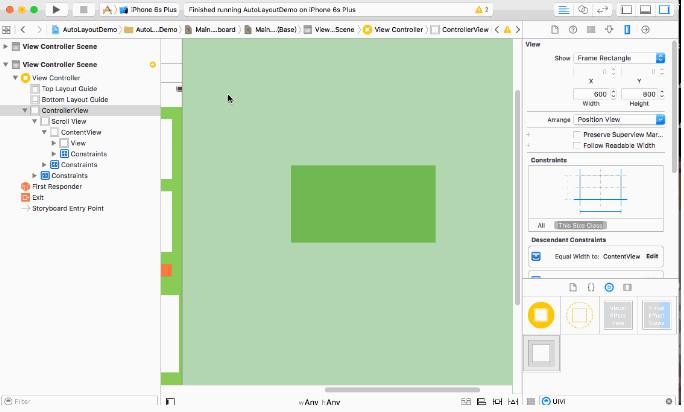Collapse the Scroll View tree item

[x=33, y=121]
